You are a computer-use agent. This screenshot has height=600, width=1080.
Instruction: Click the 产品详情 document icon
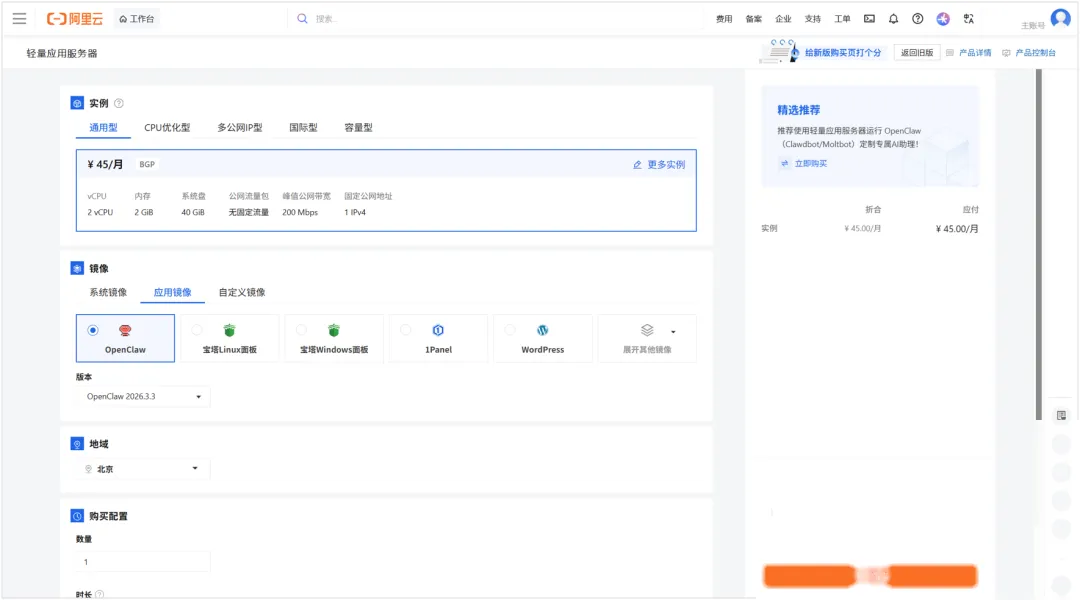tap(950, 53)
